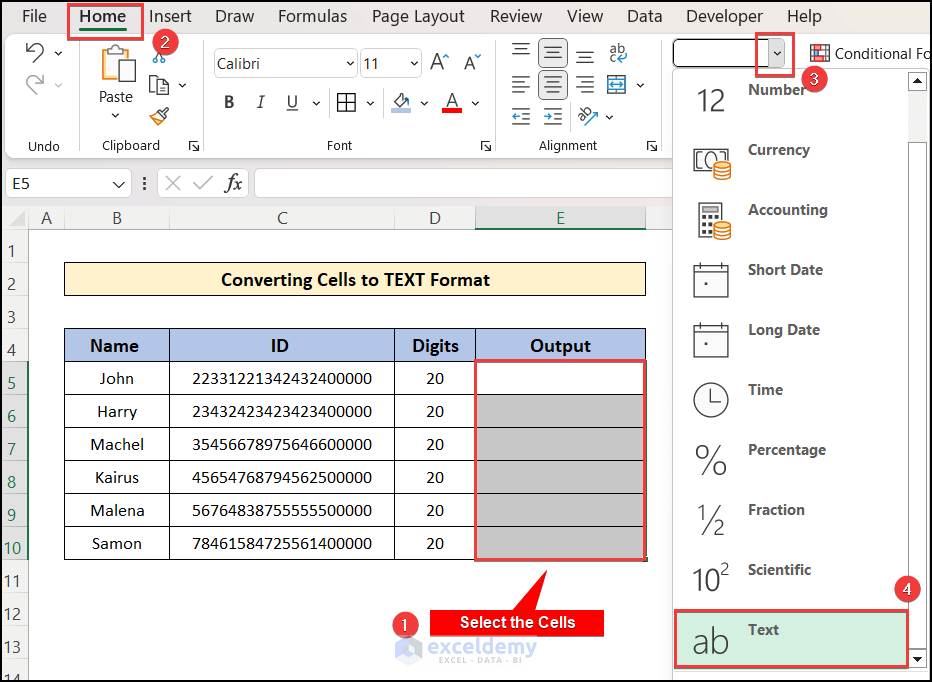This screenshot has width=932, height=682.
Task: Open the Font dialog launcher
Action: (x=486, y=146)
